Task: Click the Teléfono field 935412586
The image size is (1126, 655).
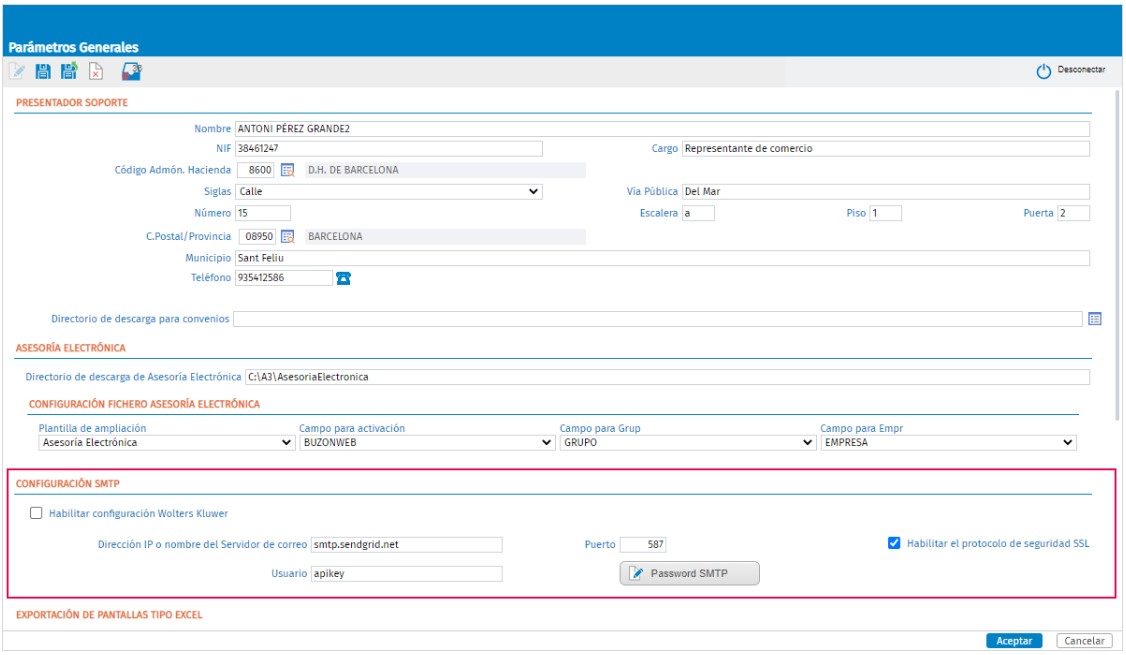Action: click(284, 278)
